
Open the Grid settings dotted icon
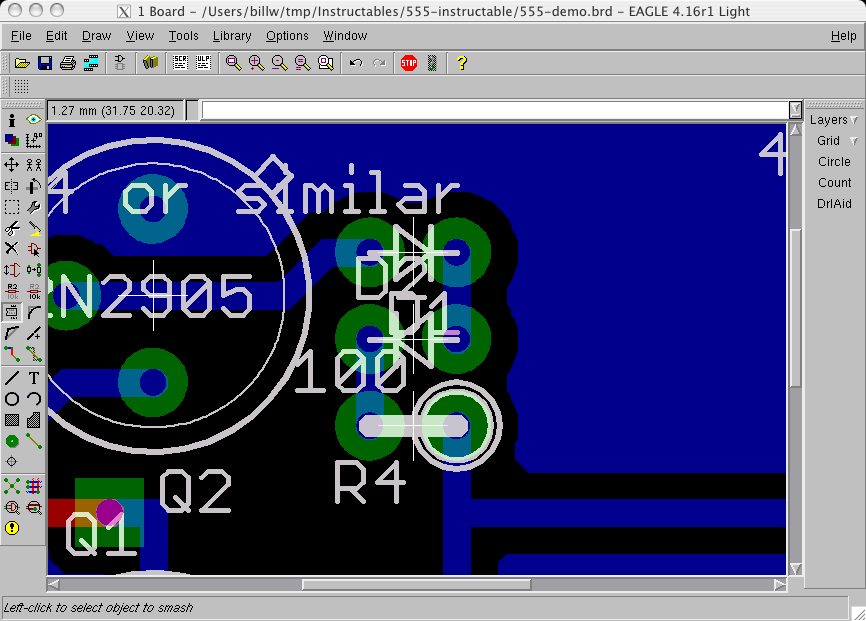pyautogui.click(x=21, y=86)
